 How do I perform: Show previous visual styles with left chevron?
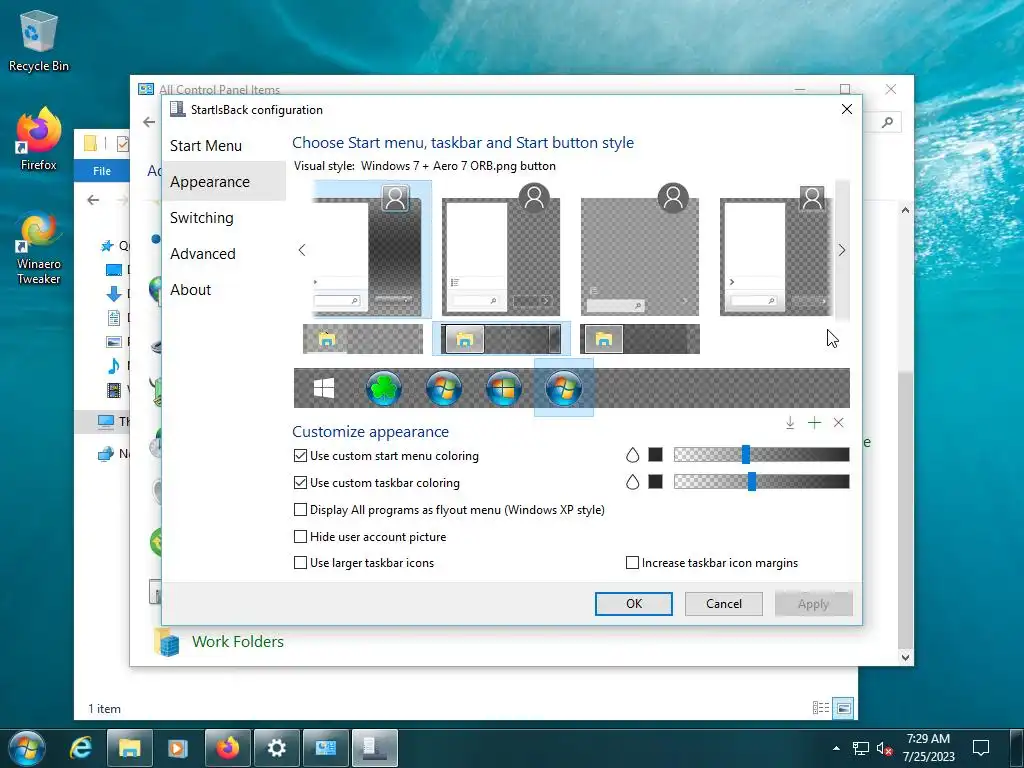(302, 250)
